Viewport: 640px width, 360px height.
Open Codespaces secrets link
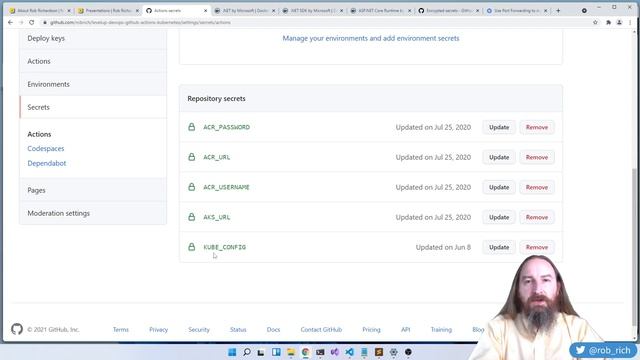pyautogui.click(x=46, y=148)
